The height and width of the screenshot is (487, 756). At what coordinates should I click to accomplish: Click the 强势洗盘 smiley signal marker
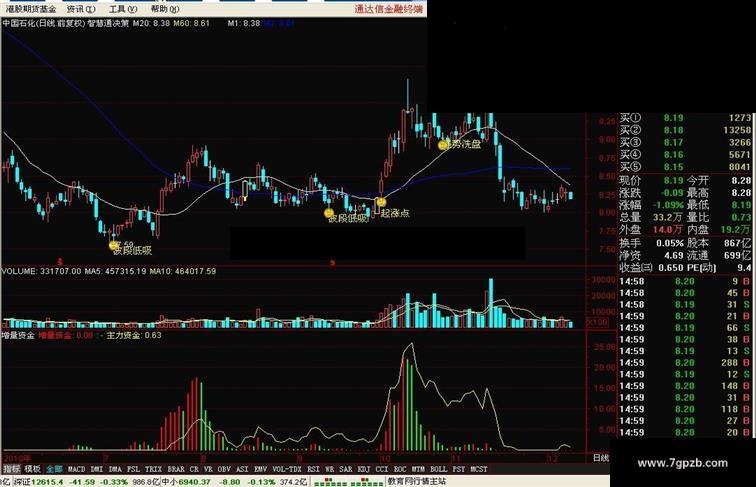[443, 144]
